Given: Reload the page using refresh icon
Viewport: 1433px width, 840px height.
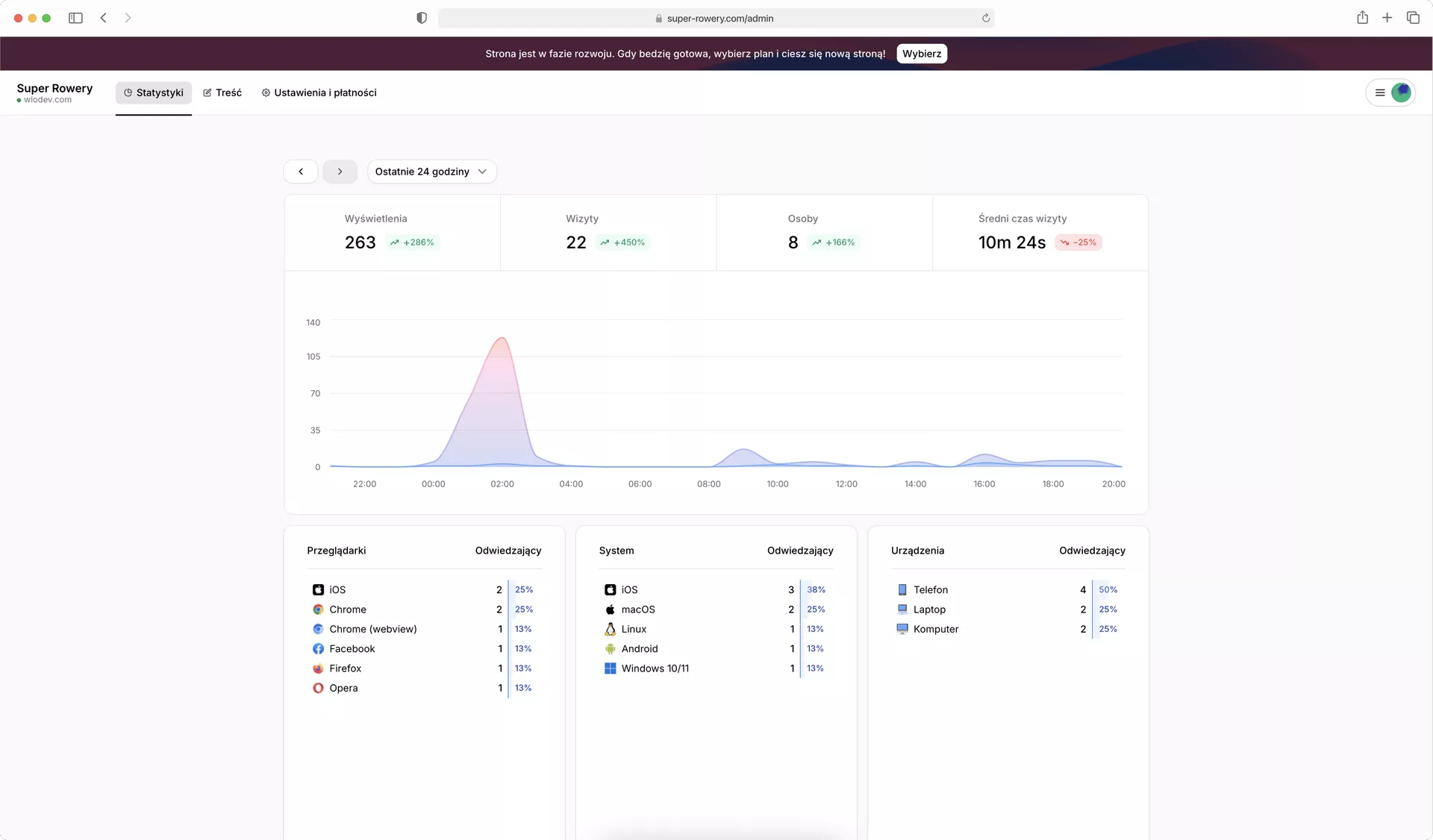Looking at the screenshot, I should pyautogui.click(x=986, y=18).
